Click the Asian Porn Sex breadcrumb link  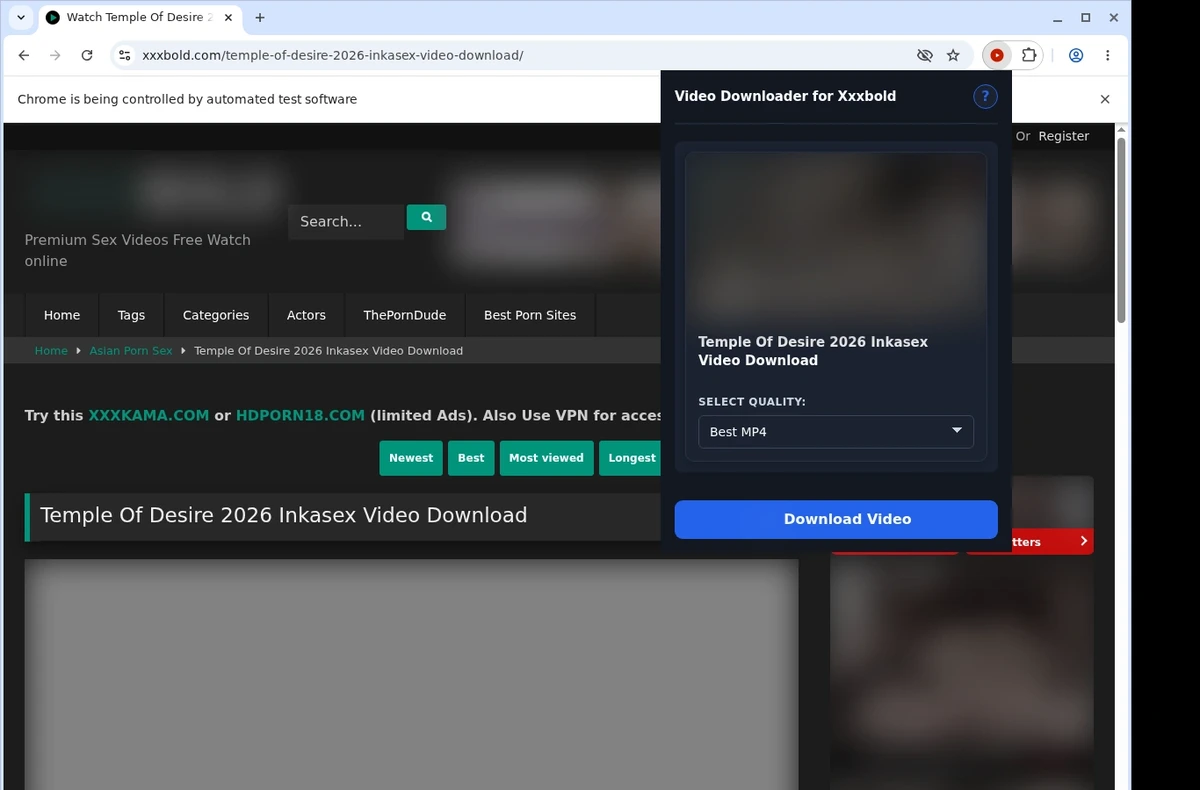pos(131,351)
